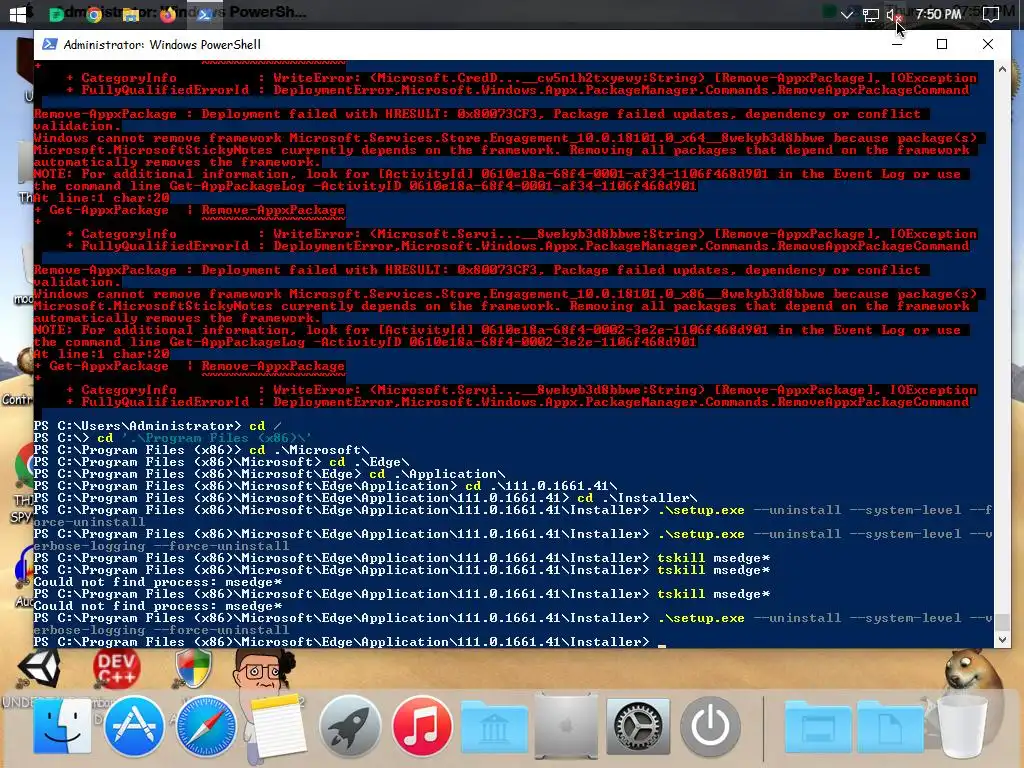Open System Preferences gear in dock

click(x=638, y=726)
